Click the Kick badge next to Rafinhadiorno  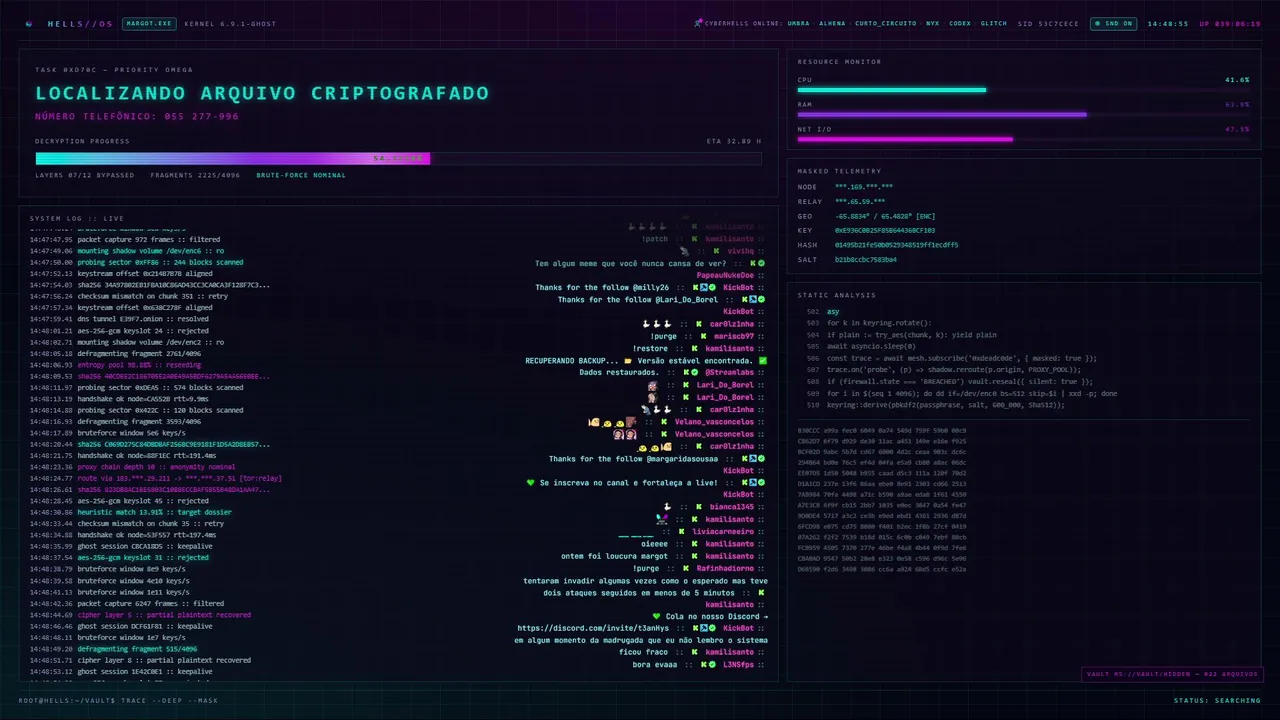[686, 568]
